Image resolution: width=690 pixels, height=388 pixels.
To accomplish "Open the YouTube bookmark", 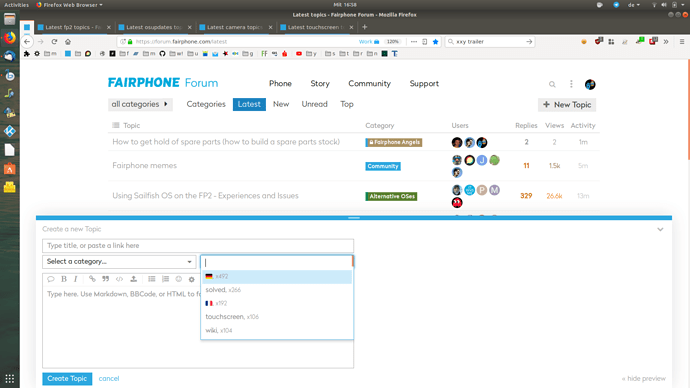I will [x=299, y=54].
